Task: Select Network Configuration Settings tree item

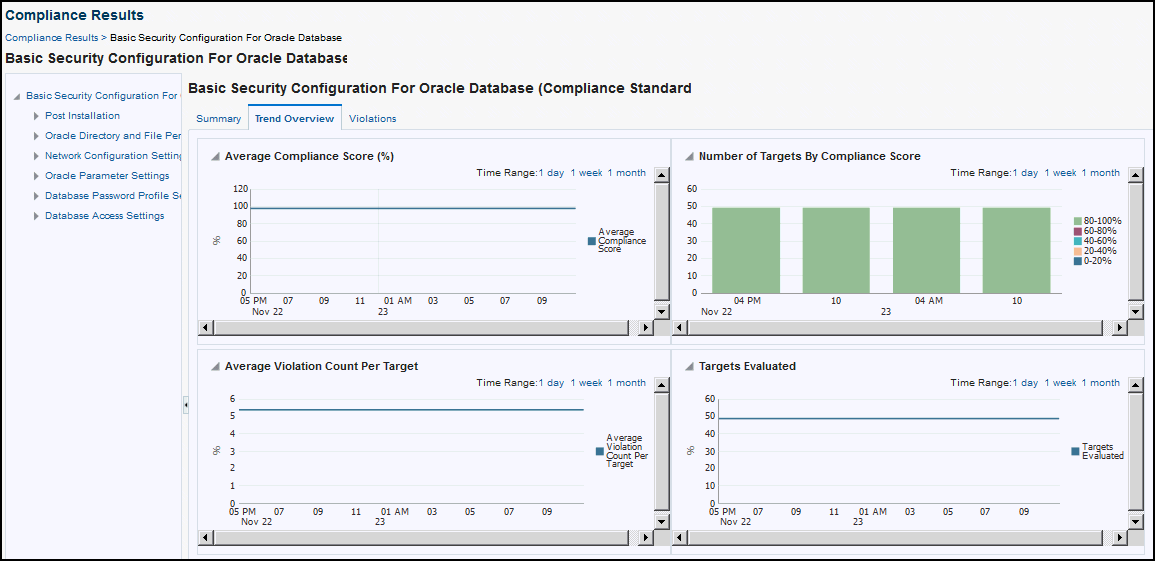Action: [113, 155]
